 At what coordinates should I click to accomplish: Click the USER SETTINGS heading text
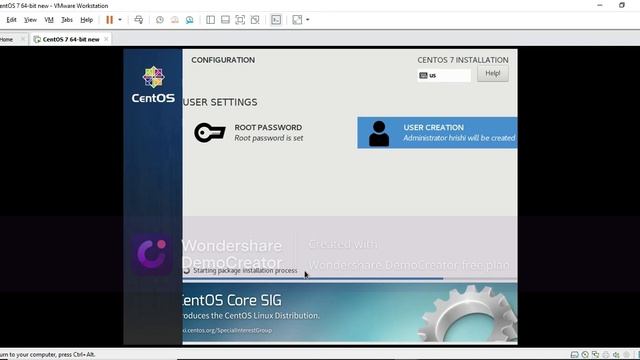pos(220,102)
